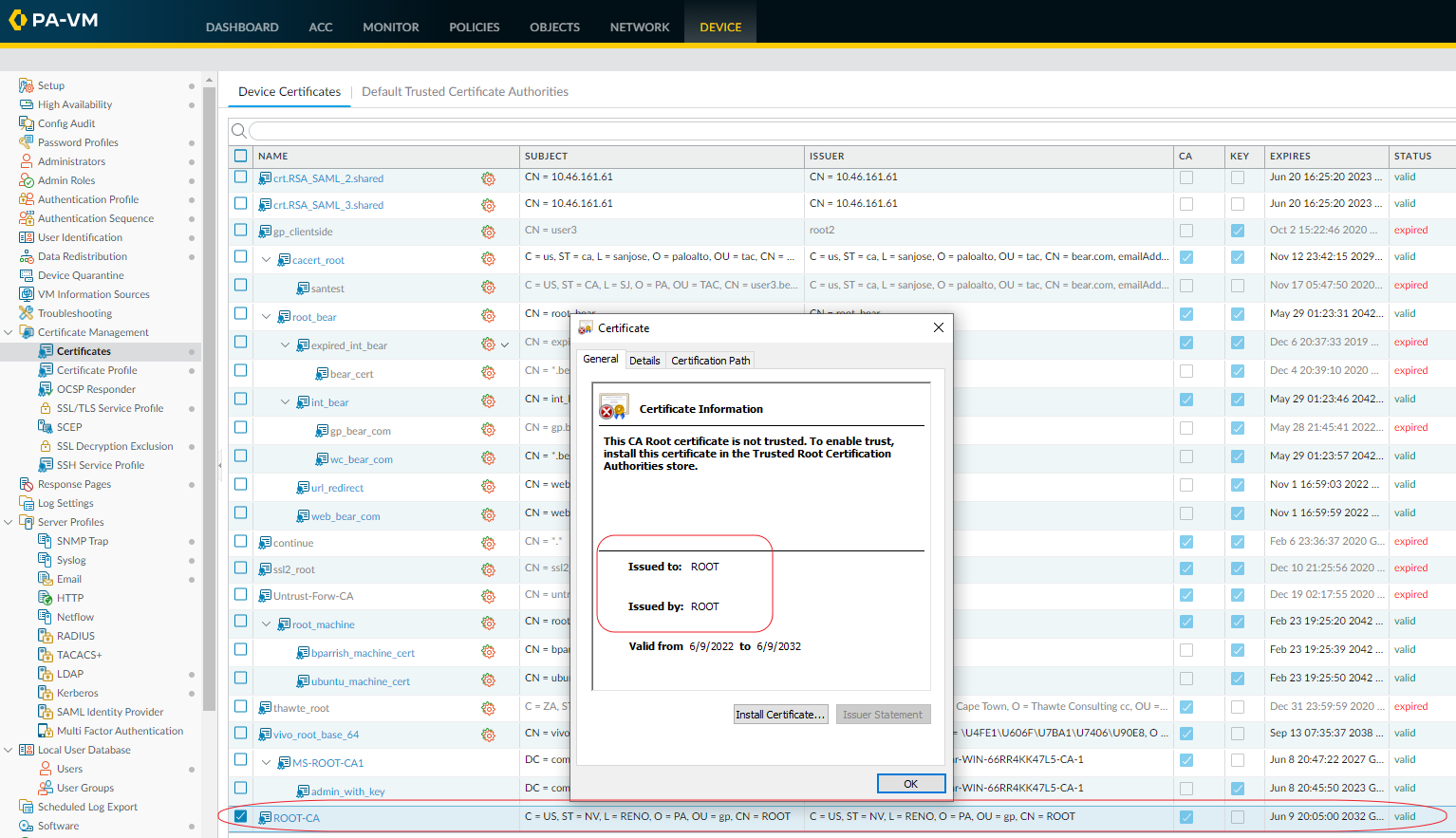Click the sidebar vertical scrollbar
Screen dimensions: 1456x838
tap(209, 380)
